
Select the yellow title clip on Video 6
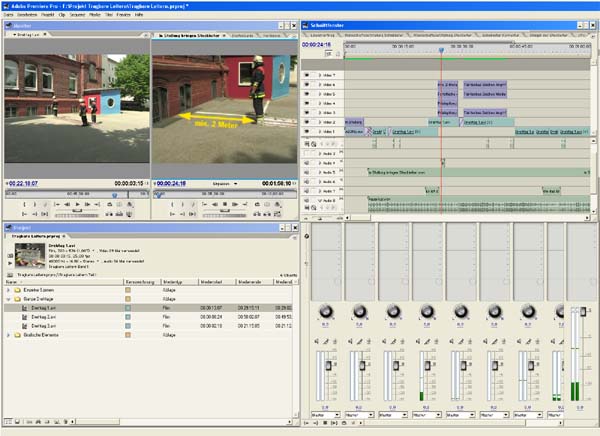point(446,84)
